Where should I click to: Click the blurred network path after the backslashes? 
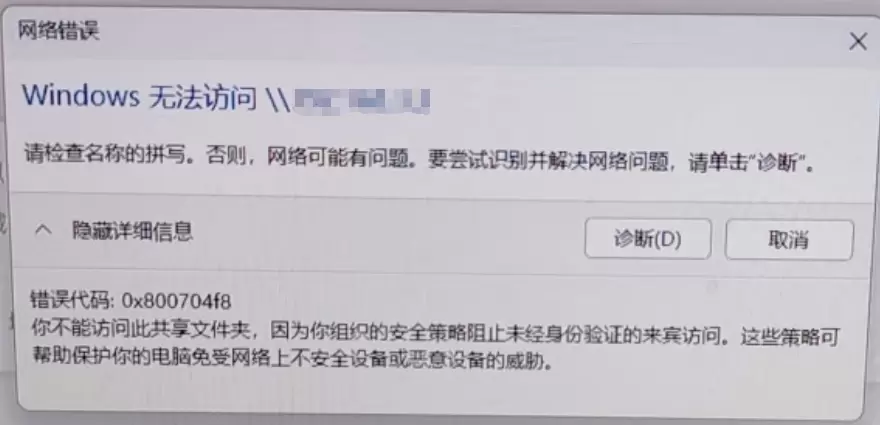[x=361, y=101]
